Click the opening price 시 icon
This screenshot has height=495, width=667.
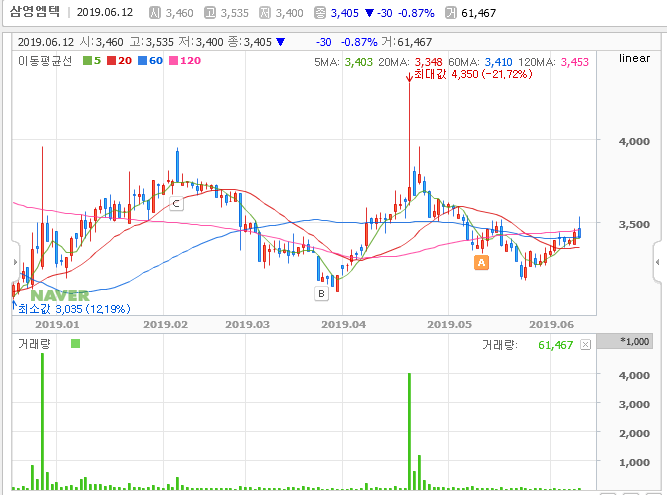point(155,13)
